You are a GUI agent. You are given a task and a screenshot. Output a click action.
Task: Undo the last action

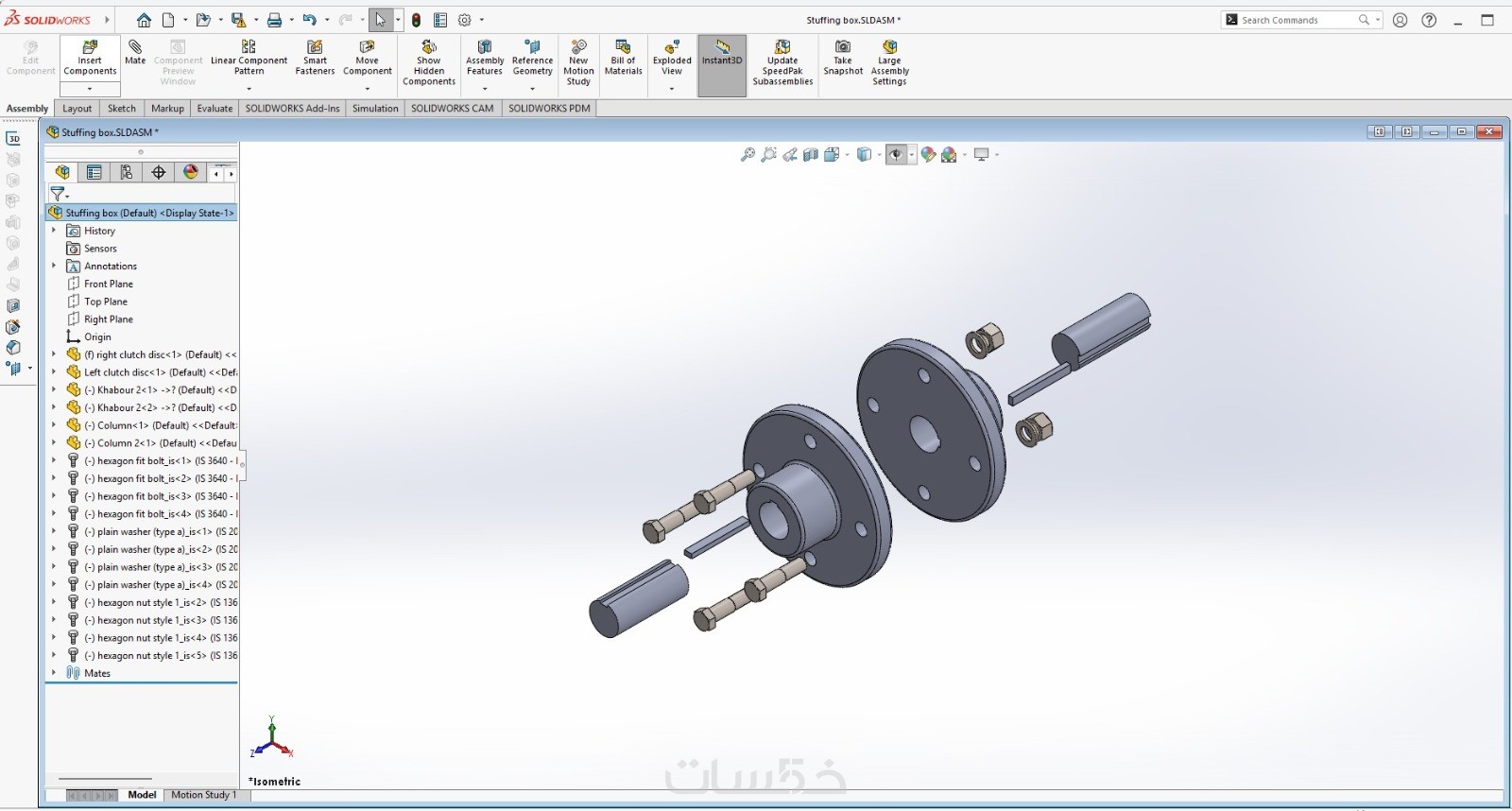(309, 20)
